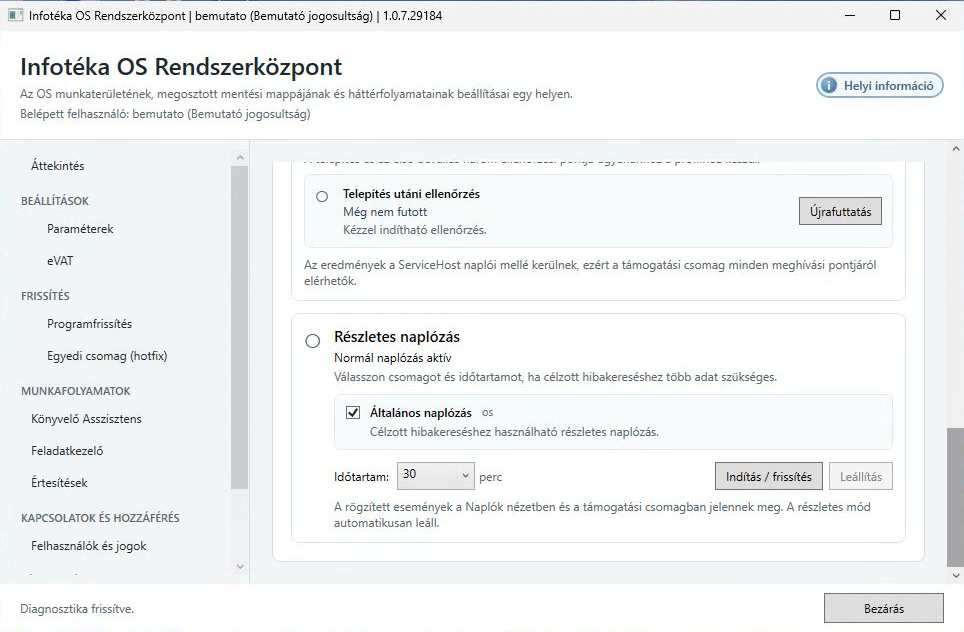Open the Időtartam duration dropdown
The height and width of the screenshot is (632, 964).
[x=435, y=476]
